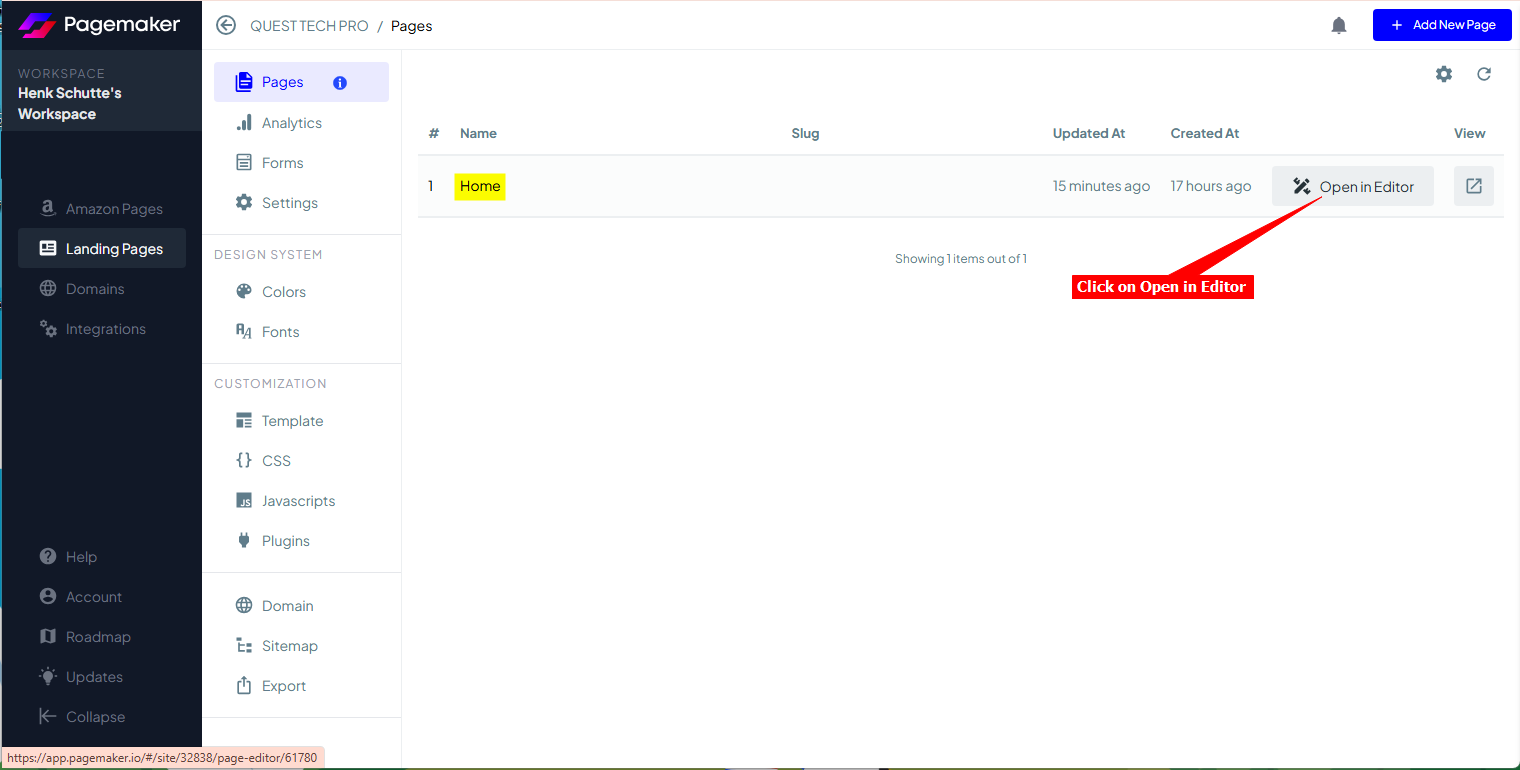The height and width of the screenshot is (770, 1520).
Task: Open the Template layout icon
Action: pos(244,421)
